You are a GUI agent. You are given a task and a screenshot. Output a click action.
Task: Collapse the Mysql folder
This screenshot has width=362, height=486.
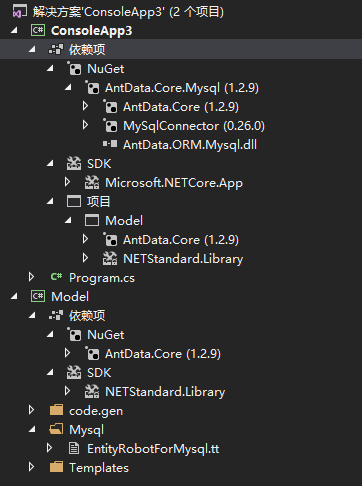pyautogui.click(x=32, y=429)
